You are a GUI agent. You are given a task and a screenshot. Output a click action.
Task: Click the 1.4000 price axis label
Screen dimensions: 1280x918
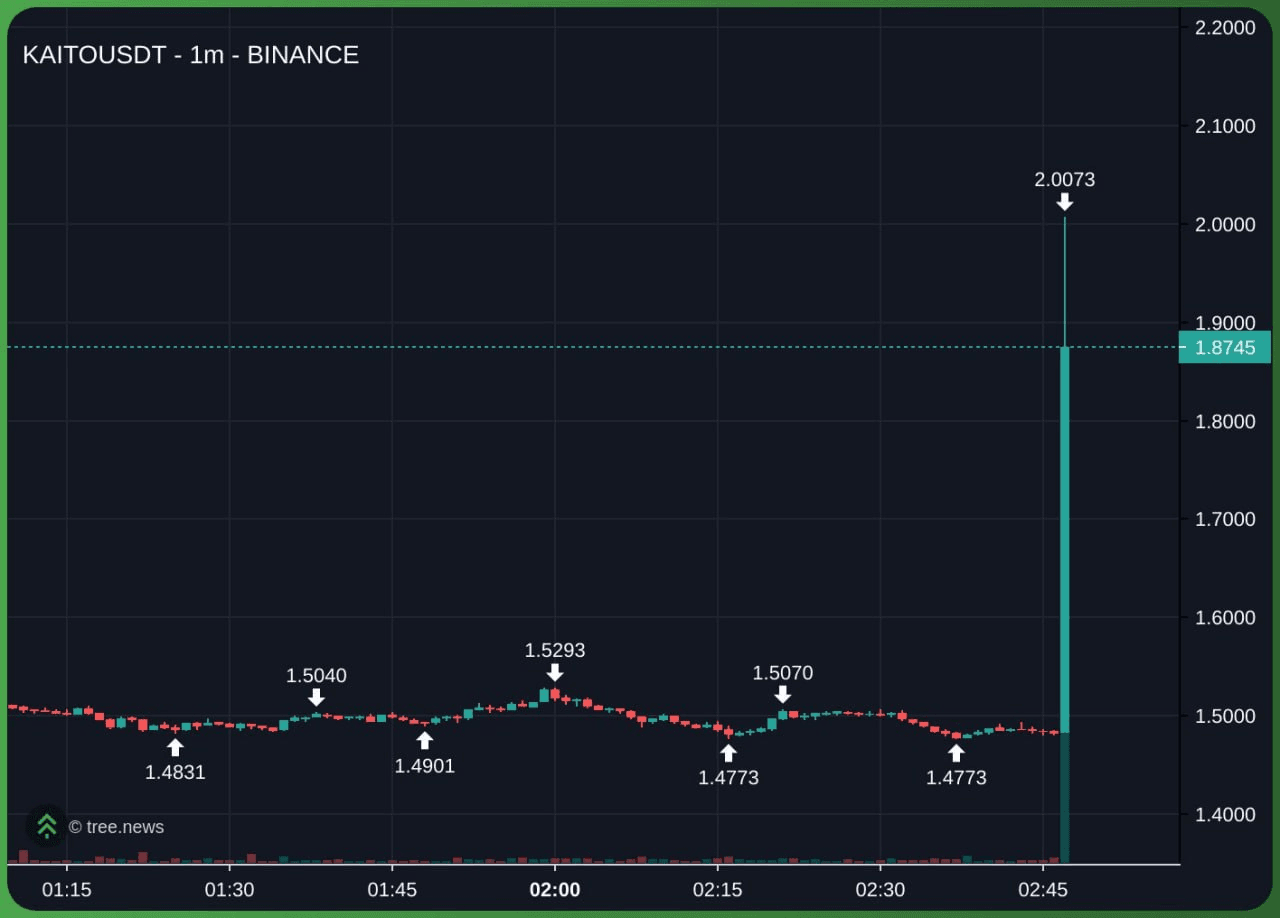tap(1225, 814)
